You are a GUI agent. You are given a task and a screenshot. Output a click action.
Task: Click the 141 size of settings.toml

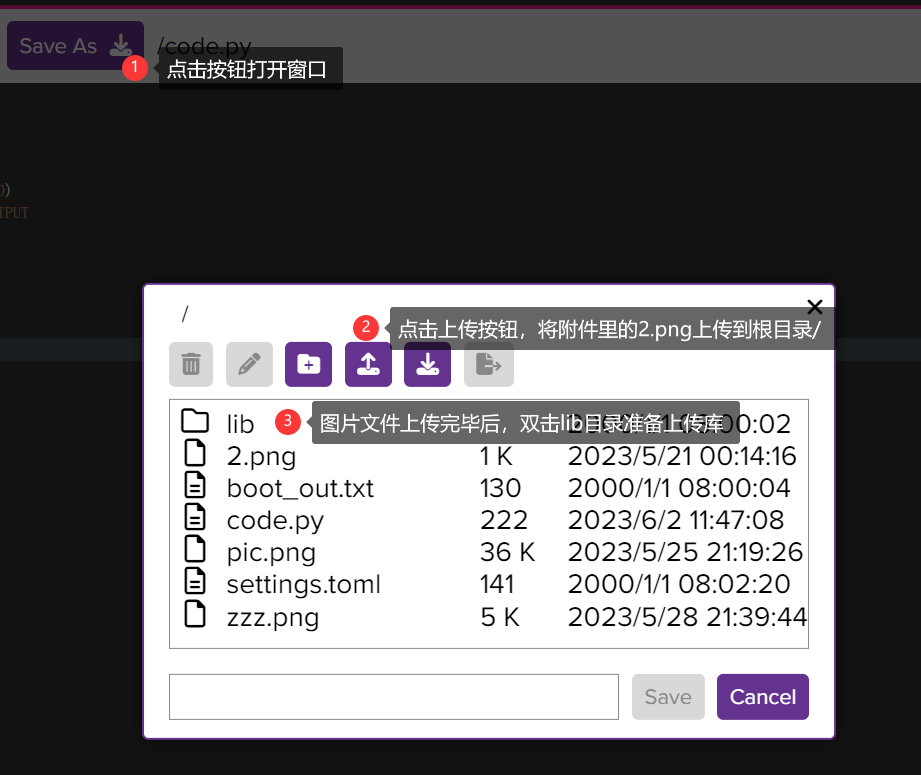[x=497, y=584]
